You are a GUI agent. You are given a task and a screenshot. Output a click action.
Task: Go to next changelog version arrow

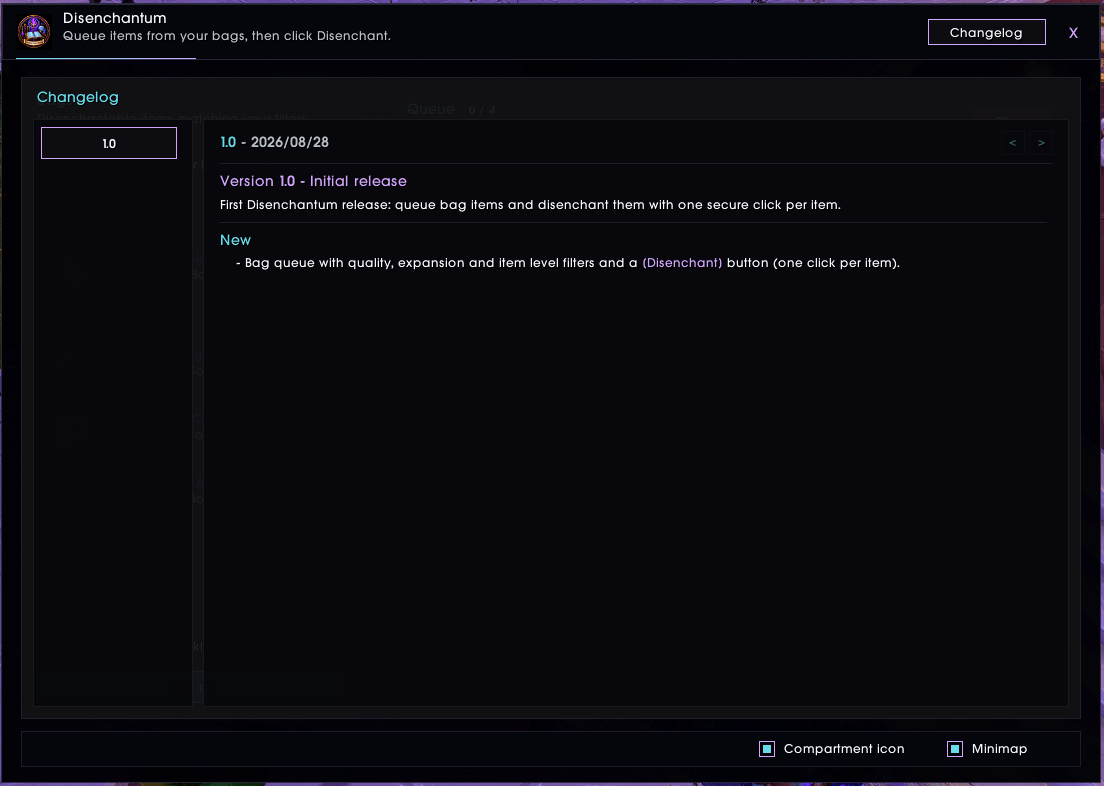click(x=1041, y=143)
